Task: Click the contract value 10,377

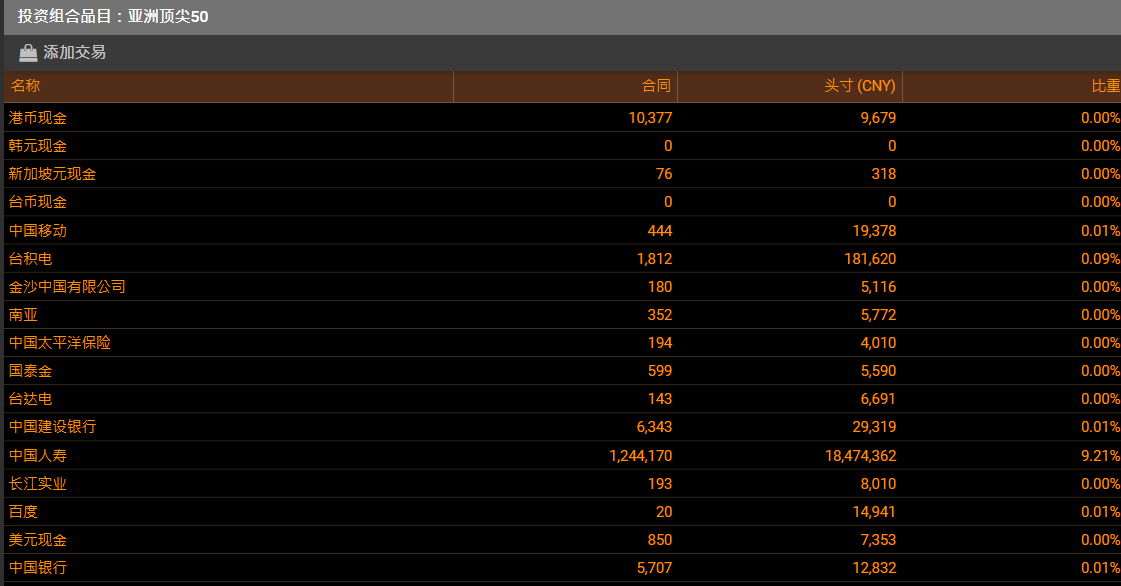Action: (651, 118)
